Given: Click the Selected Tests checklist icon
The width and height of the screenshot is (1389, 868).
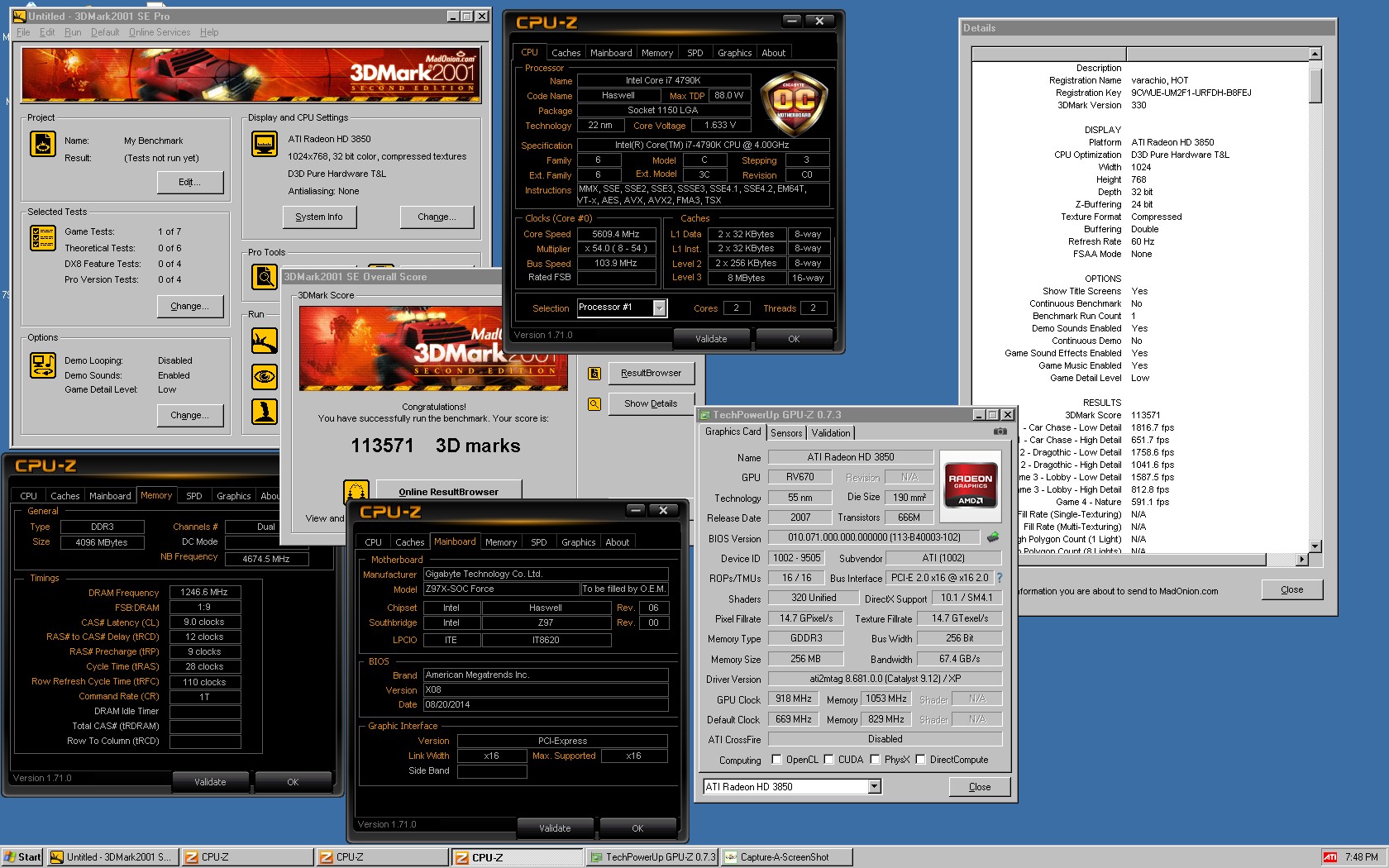Looking at the screenshot, I should (43, 238).
